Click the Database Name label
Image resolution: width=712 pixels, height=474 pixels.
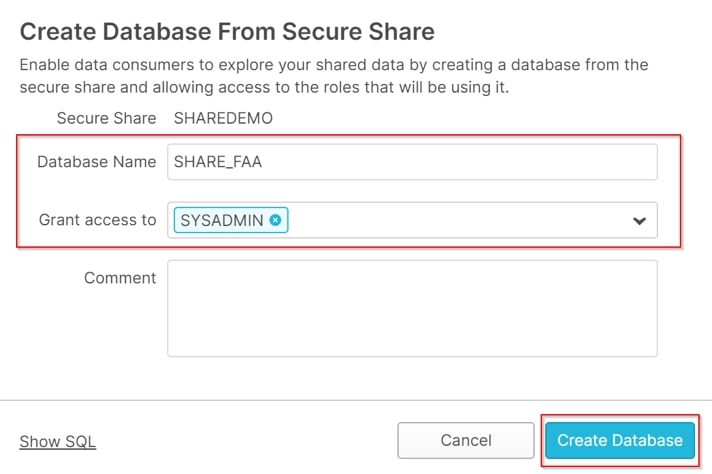[x=97, y=162]
